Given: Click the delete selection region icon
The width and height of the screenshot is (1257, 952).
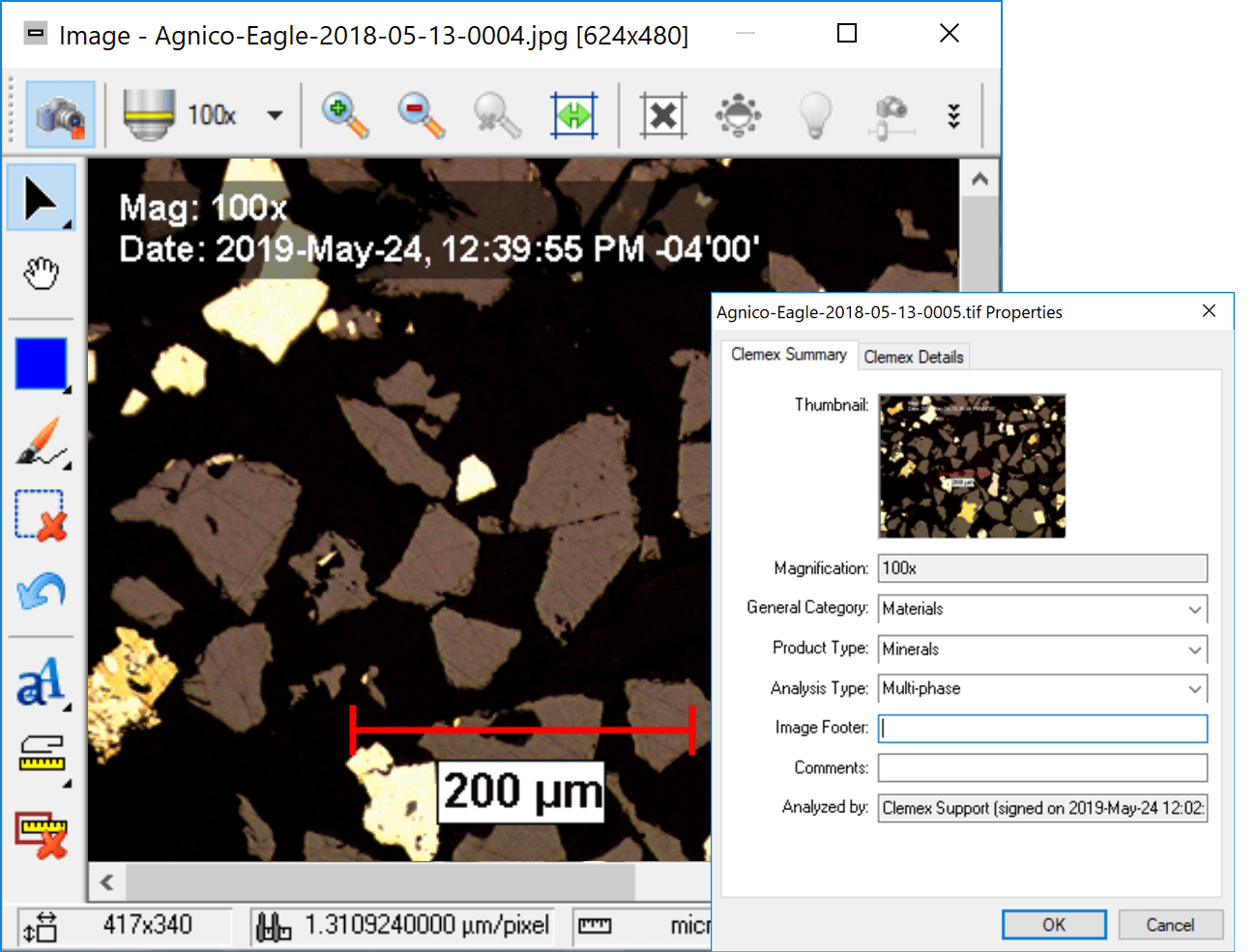Looking at the screenshot, I should click(42, 515).
